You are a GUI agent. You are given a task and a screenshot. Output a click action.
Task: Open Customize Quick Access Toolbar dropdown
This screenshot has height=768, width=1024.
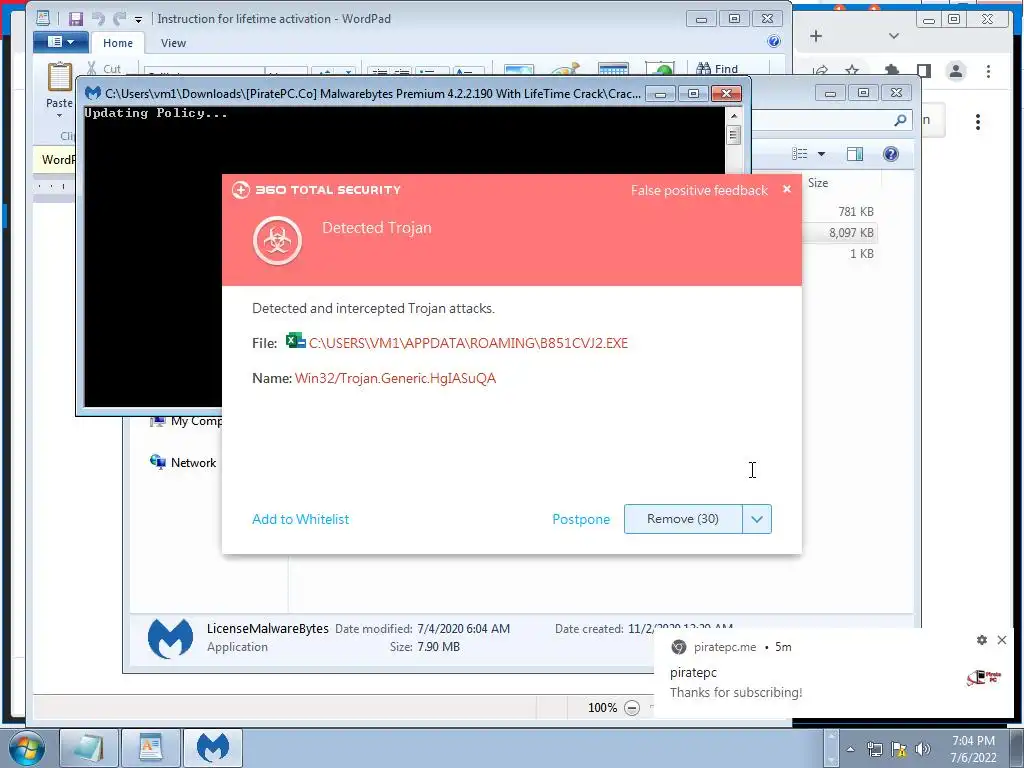(138, 20)
